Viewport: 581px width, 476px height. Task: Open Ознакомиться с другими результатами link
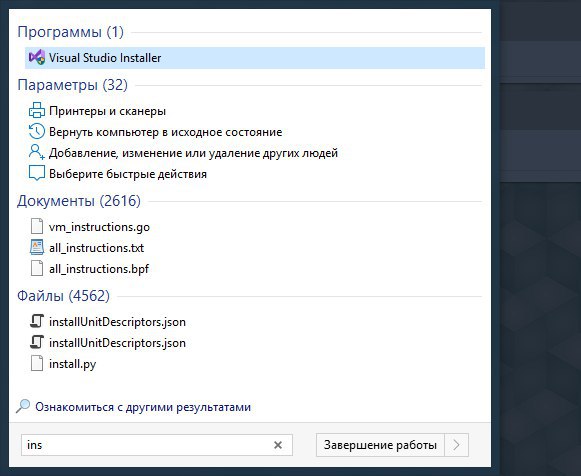143,407
